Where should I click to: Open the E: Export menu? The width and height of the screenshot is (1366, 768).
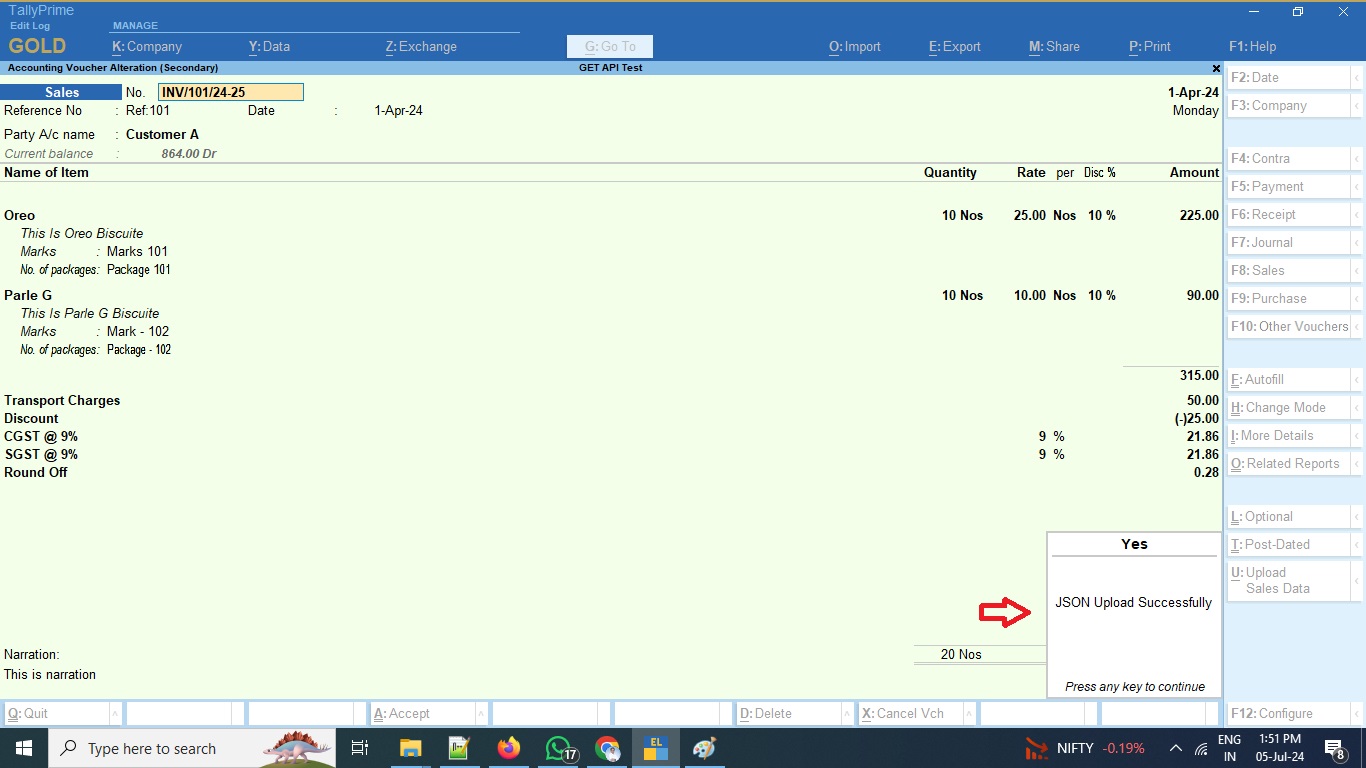pyautogui.click(x=955, y=47)
